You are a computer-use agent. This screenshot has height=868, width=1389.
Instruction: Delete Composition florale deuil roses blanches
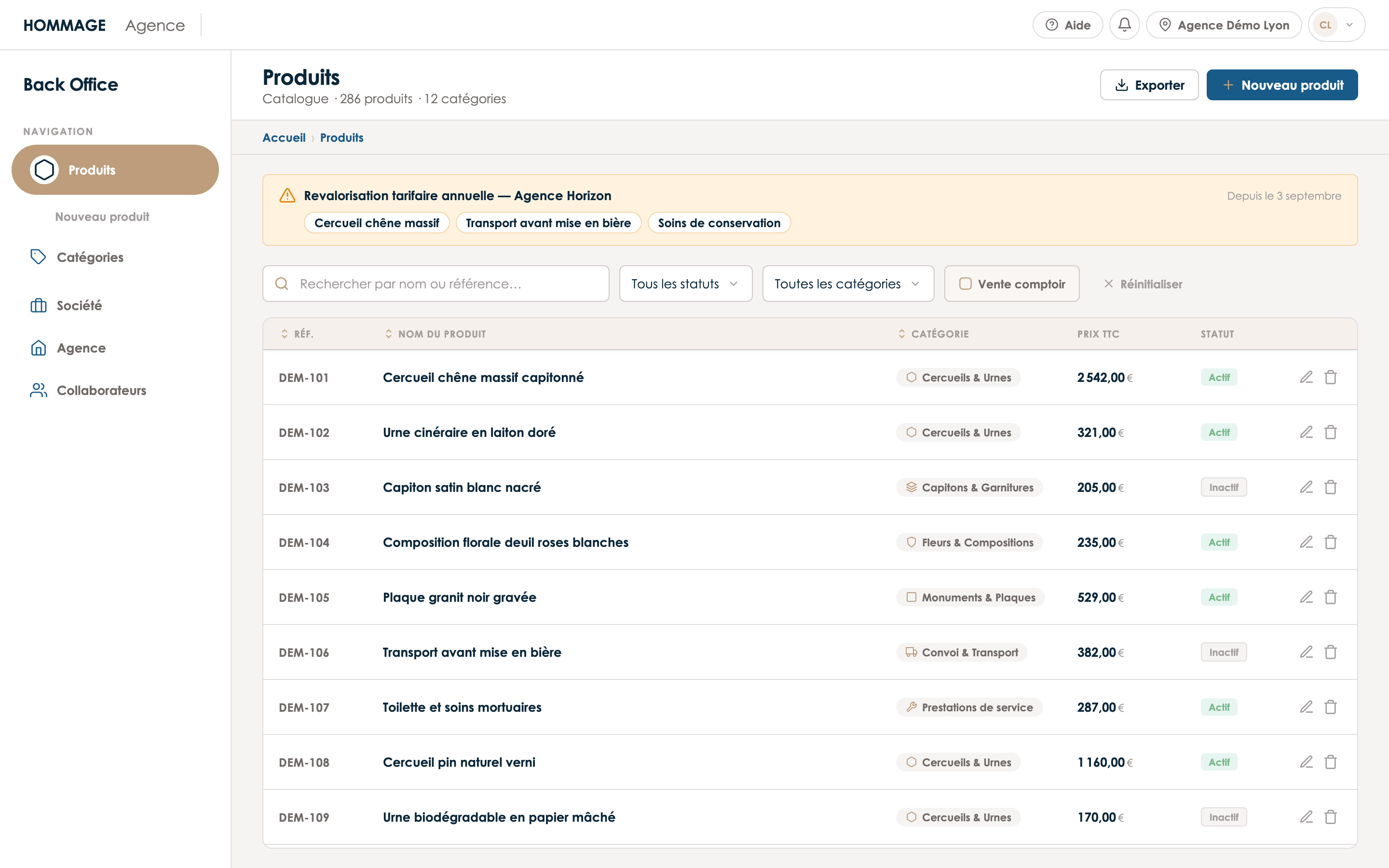click(x=1331, y=542)
